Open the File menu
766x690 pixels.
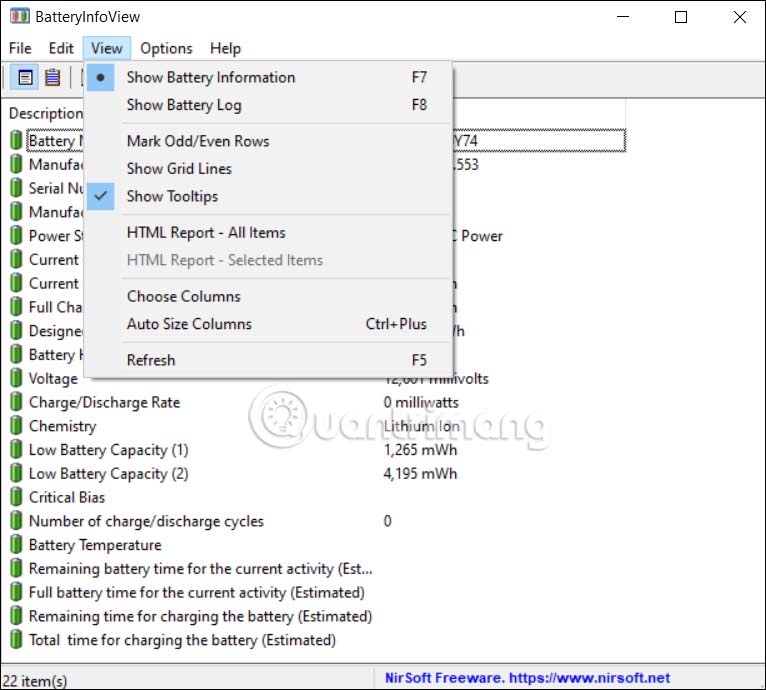pos(20,48)
